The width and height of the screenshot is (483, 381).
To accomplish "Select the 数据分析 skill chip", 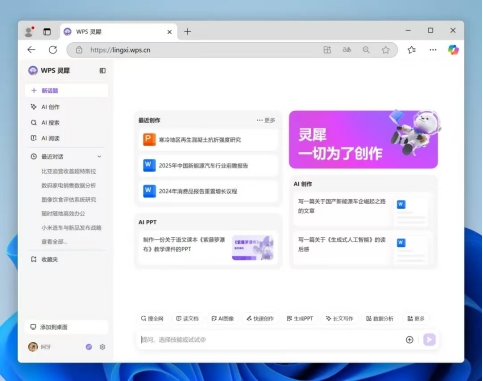I will tap(380, 319).
